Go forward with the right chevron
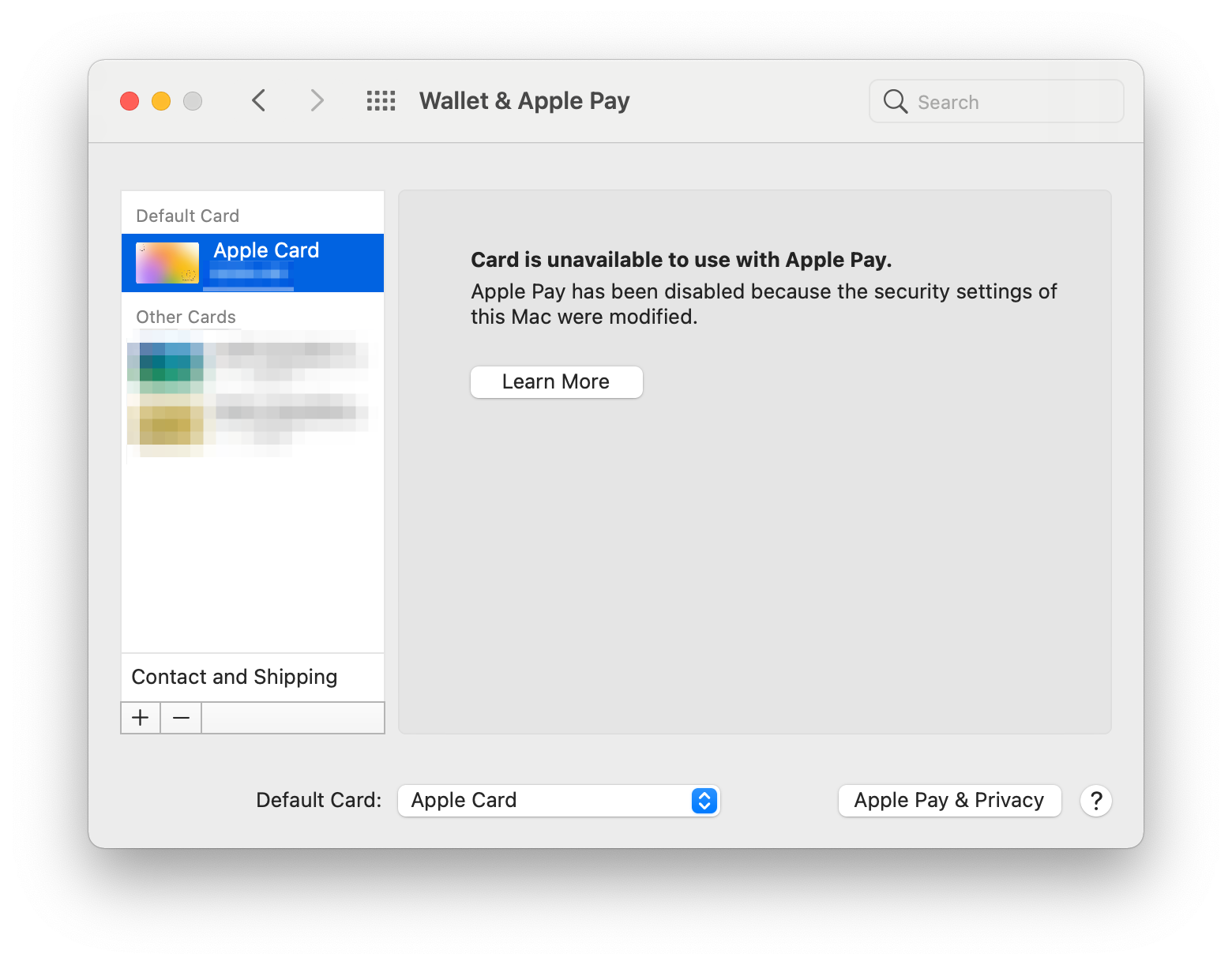The width and height of the screenshot is (1232, 965). point(317,100)
